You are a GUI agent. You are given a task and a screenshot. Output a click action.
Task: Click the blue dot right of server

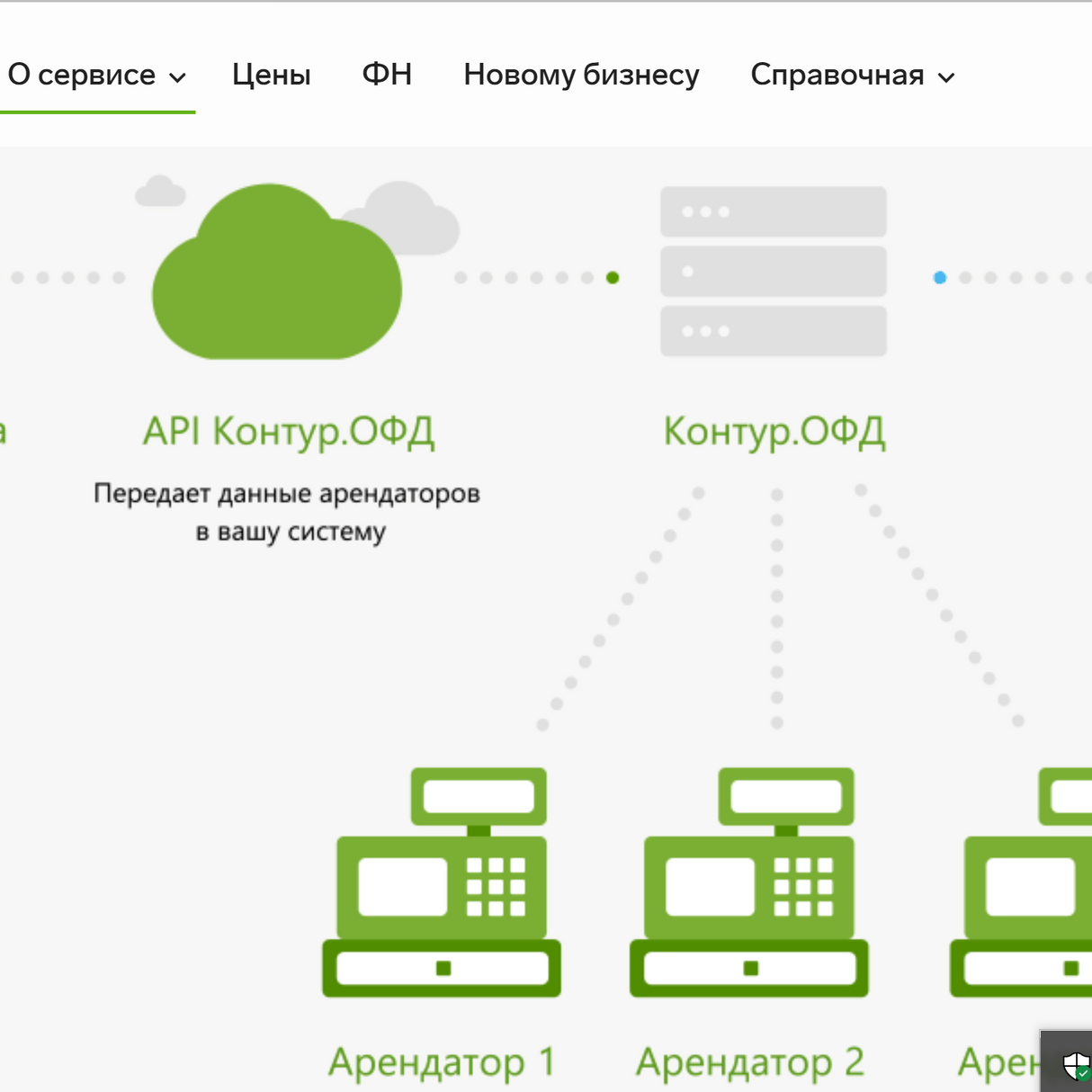(940, 278)
